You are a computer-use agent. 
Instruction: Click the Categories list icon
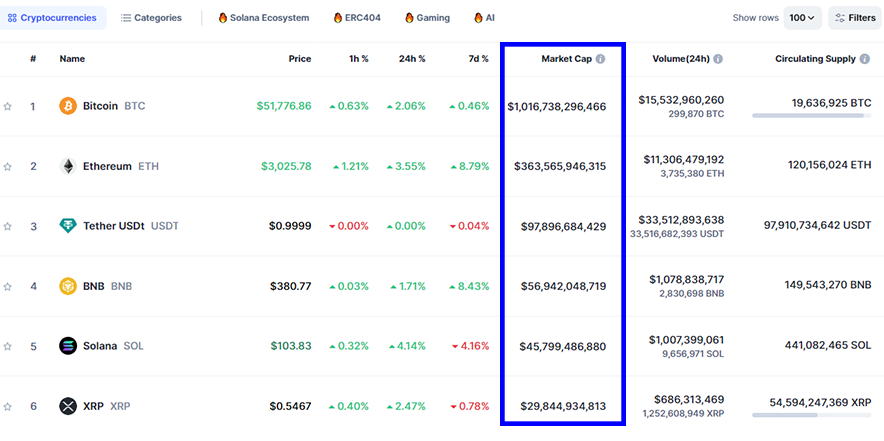(126, 18)
